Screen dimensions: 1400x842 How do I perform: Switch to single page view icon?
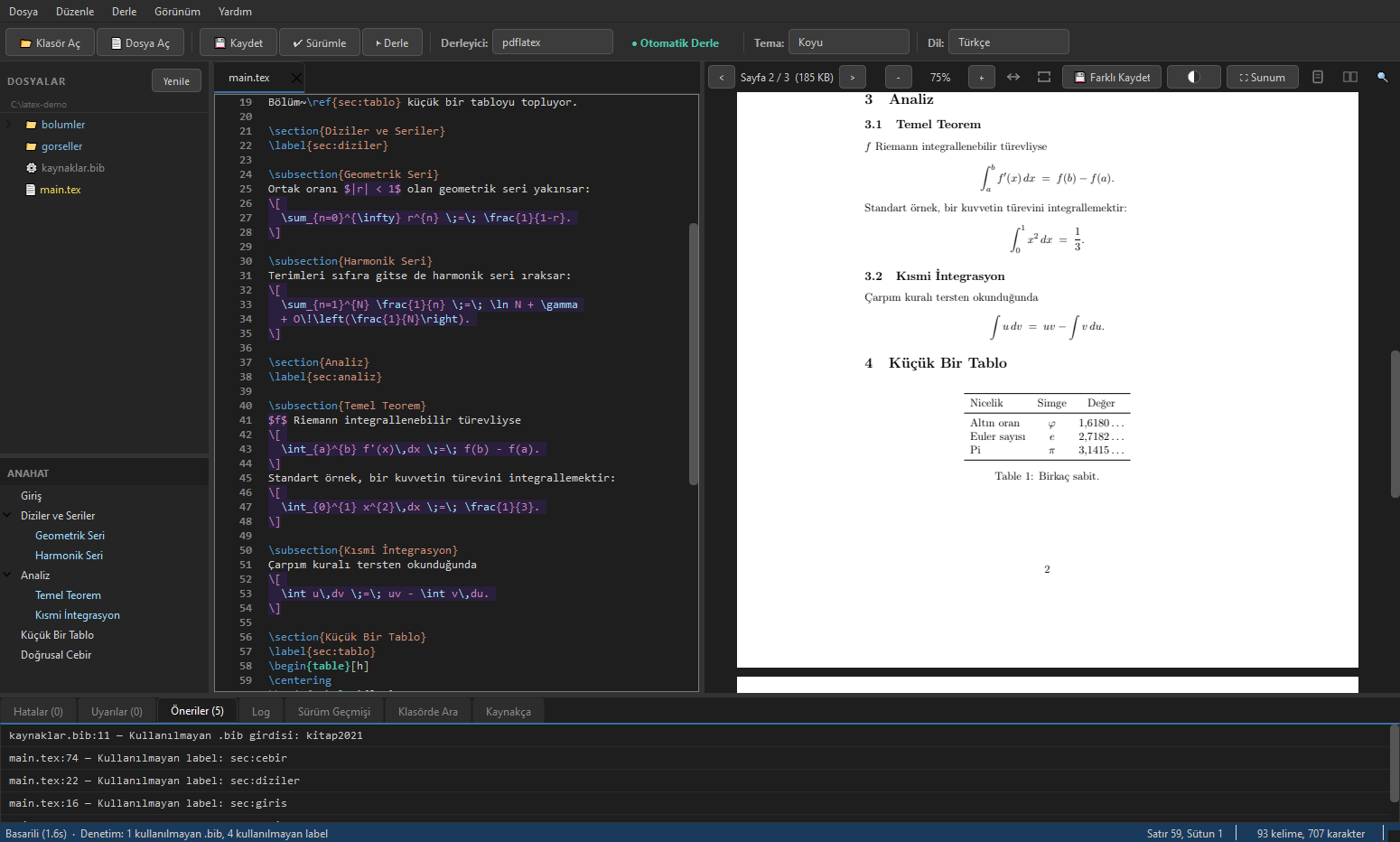click(x=1318, y=78)
